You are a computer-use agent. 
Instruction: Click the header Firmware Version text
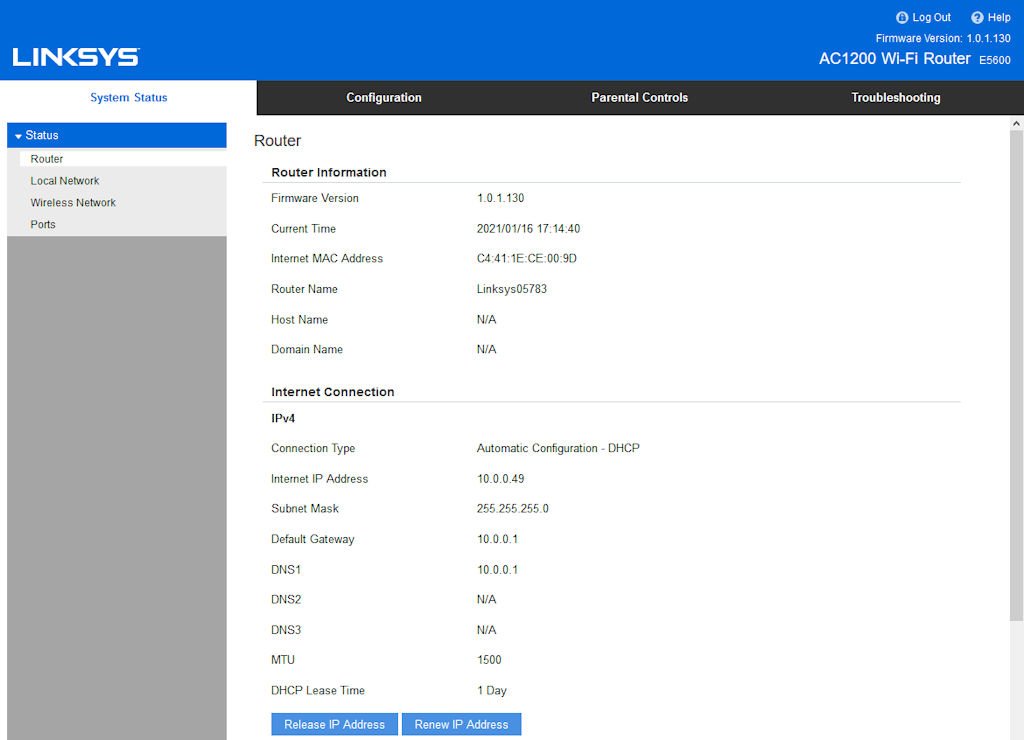pos(943,39)
